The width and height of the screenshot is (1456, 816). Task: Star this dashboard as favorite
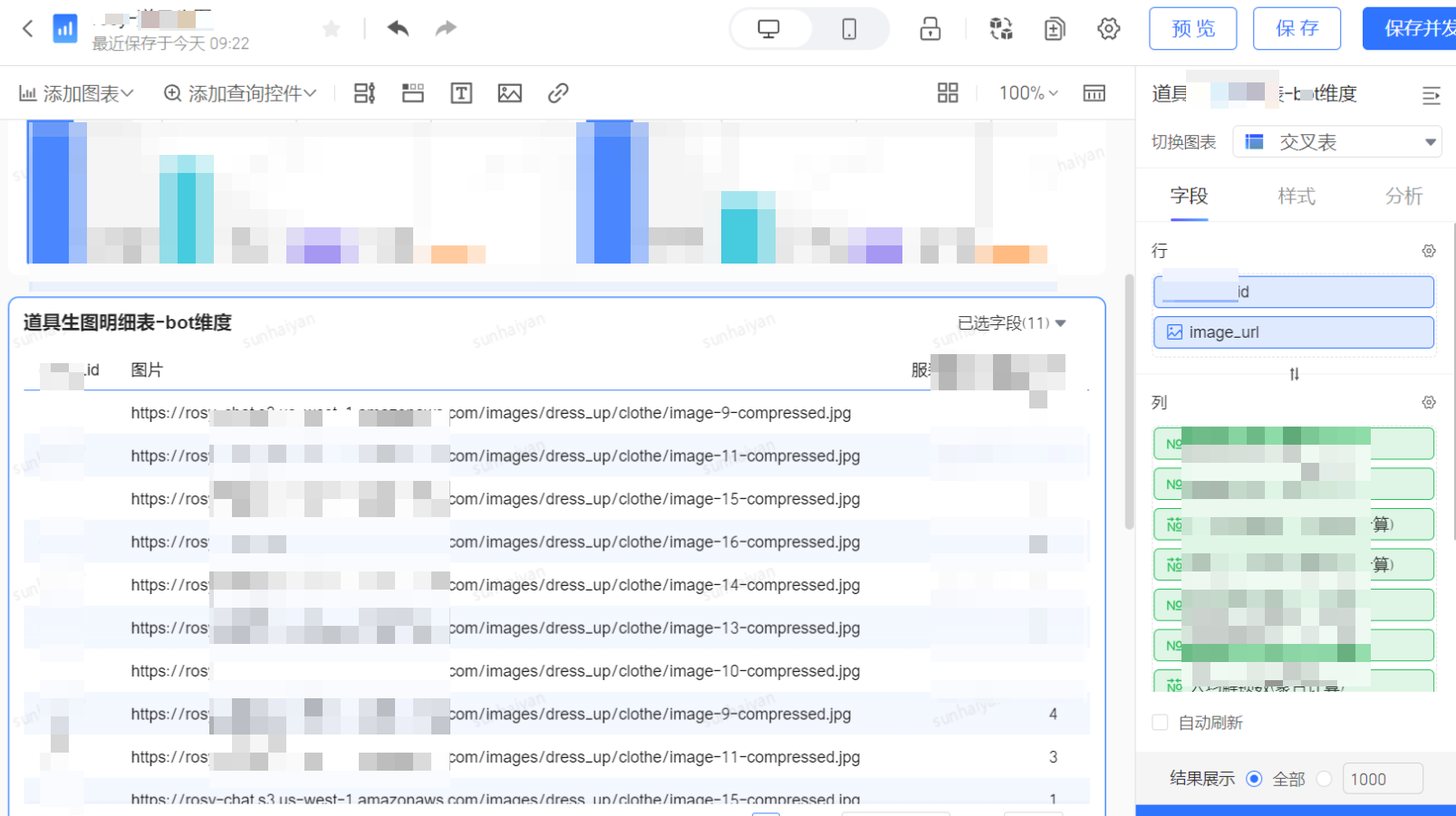tap(332, 29)
